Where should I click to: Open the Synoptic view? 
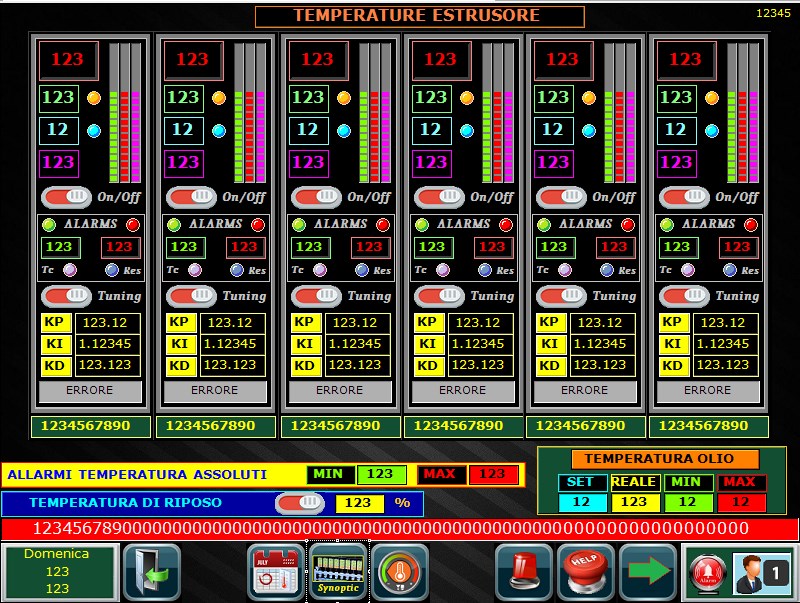pos(338,572)
